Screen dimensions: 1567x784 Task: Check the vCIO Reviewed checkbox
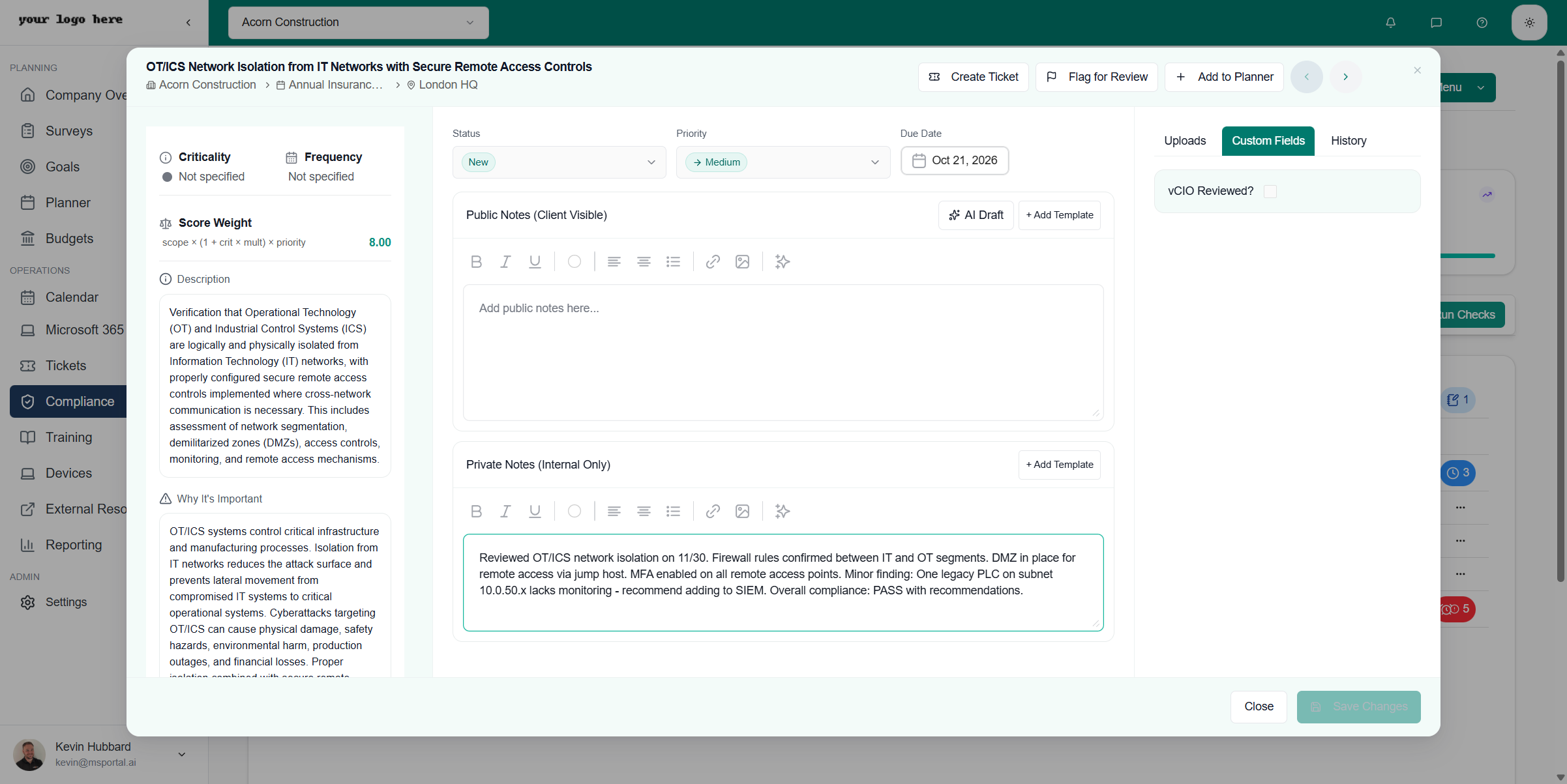click(x=1270, y=191)
